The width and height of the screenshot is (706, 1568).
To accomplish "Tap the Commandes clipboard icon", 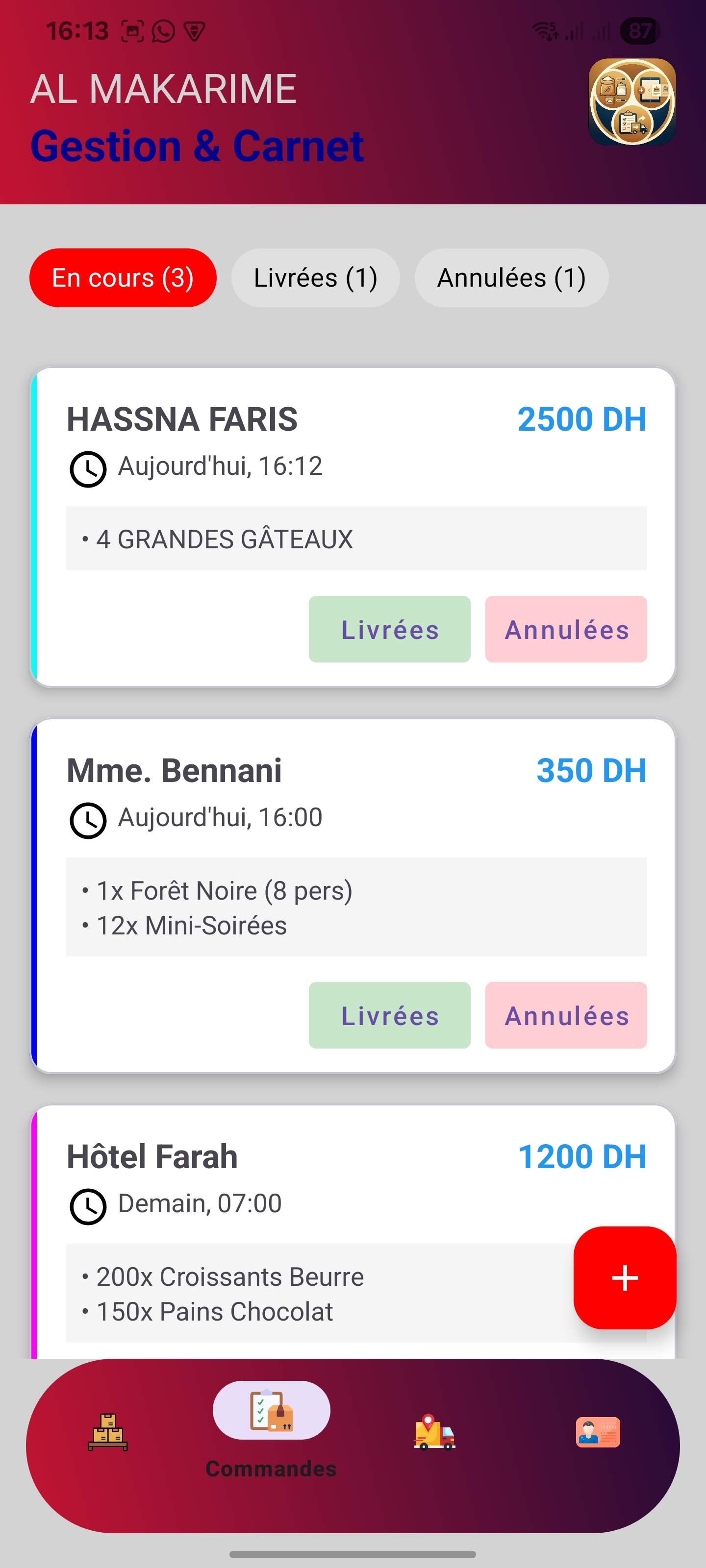I will [271, 1410].
